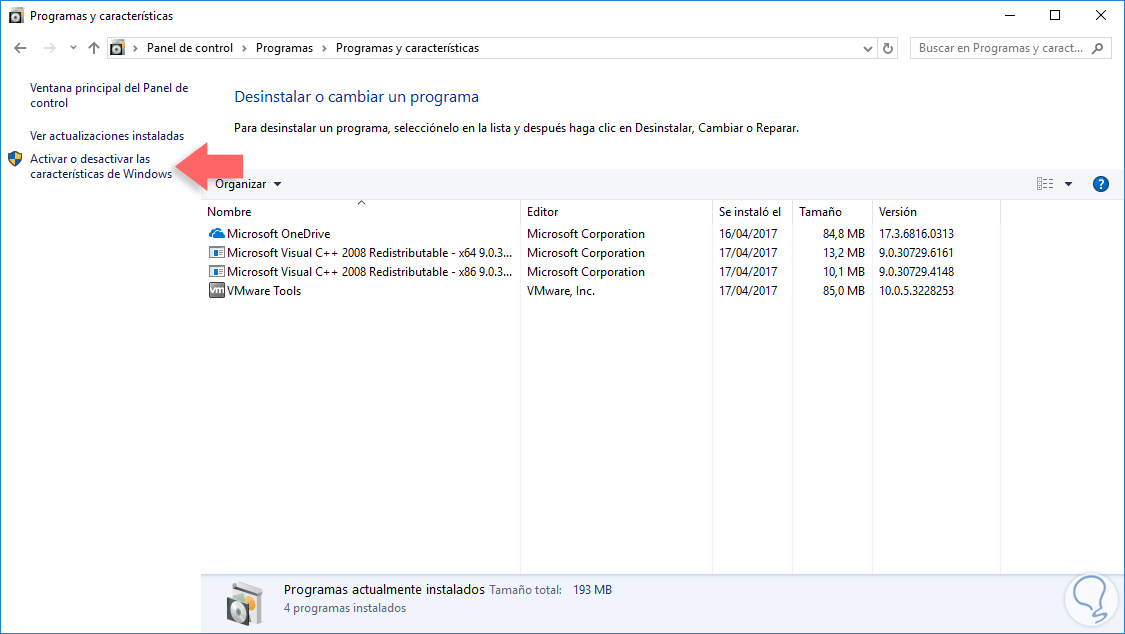
Task: Click the VMware Tools vm icon
Action: click(x=216, y=290)
